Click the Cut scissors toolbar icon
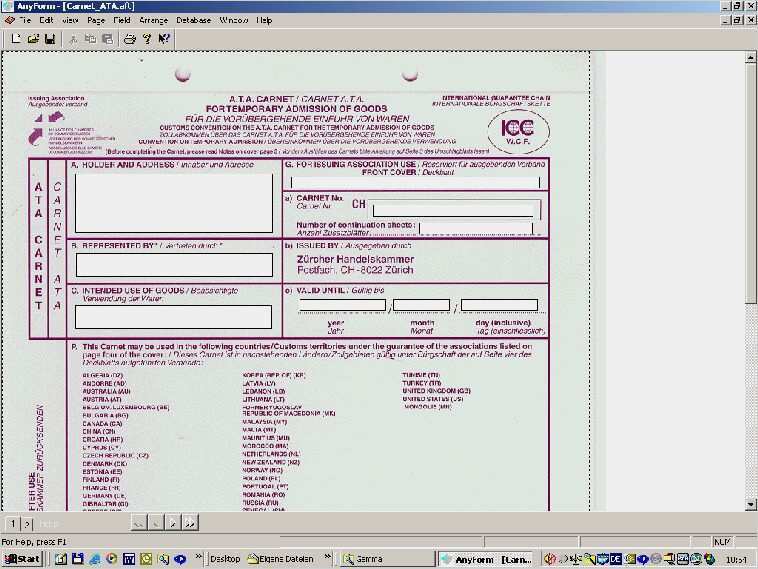Viewport: 758px width, 569px height. coord(73,39)
